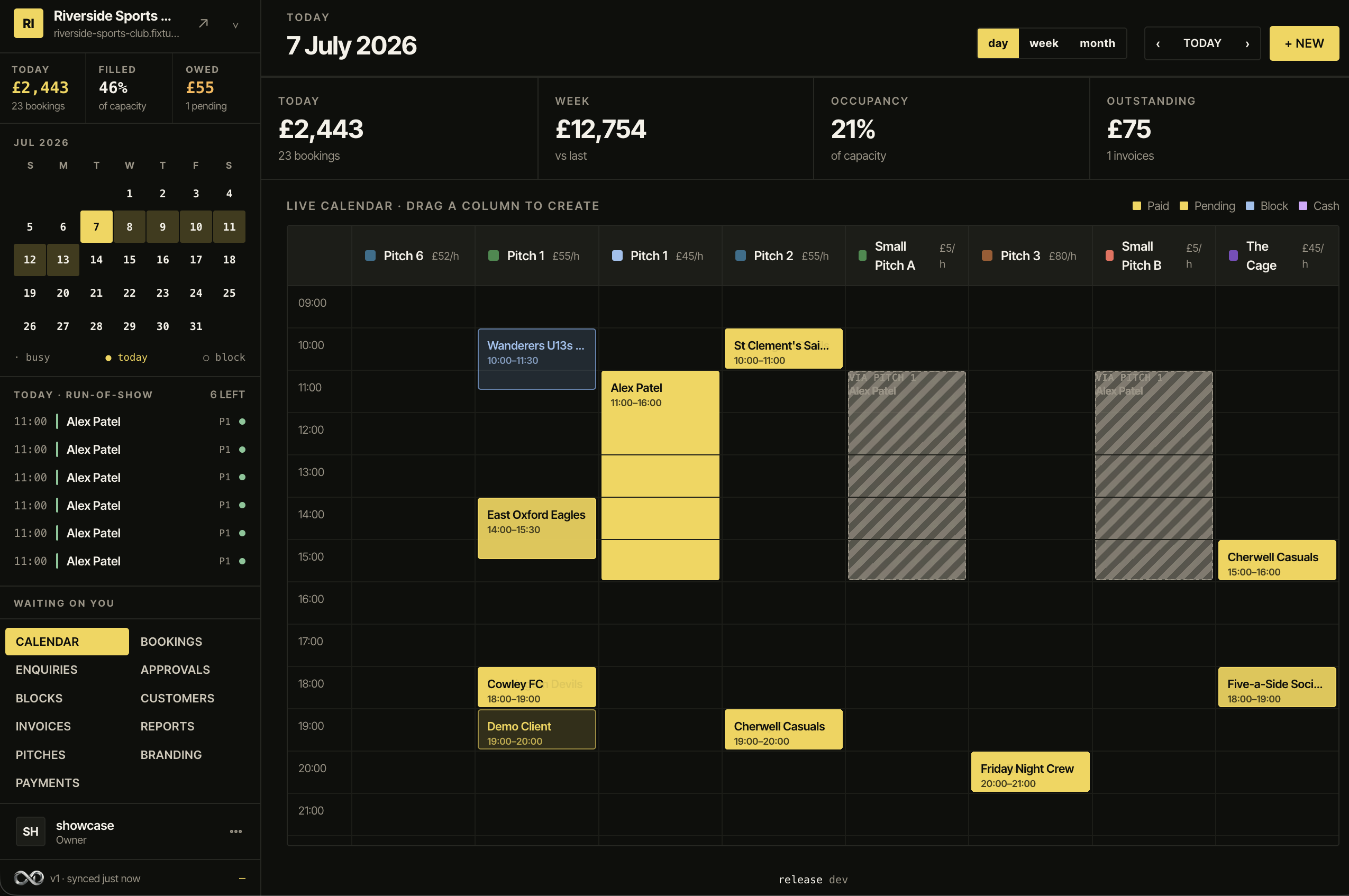
Task: Click the striped block in Small Pitch B
Action: coord(1154,476)
